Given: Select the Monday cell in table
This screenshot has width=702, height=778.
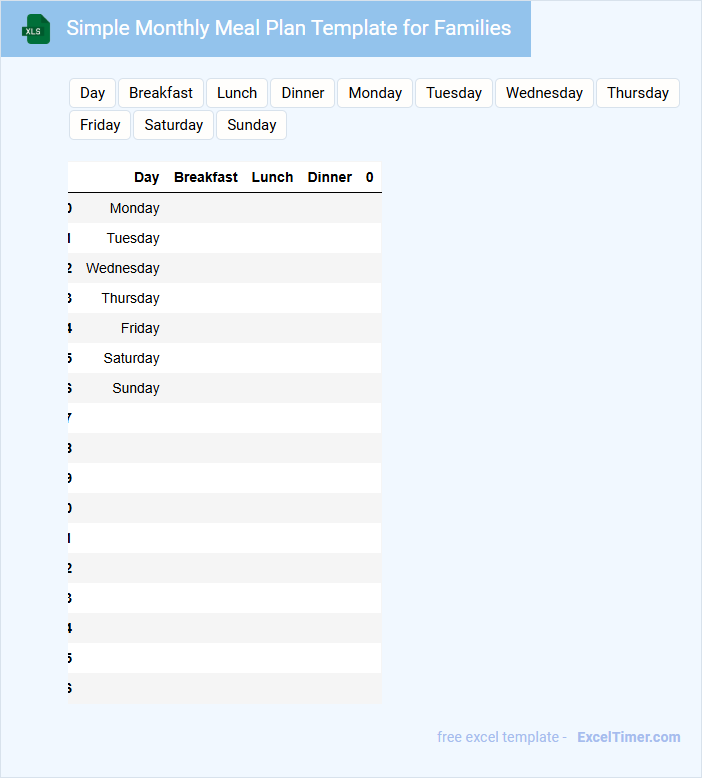Looking at the screenshot, I should point(134,208).
